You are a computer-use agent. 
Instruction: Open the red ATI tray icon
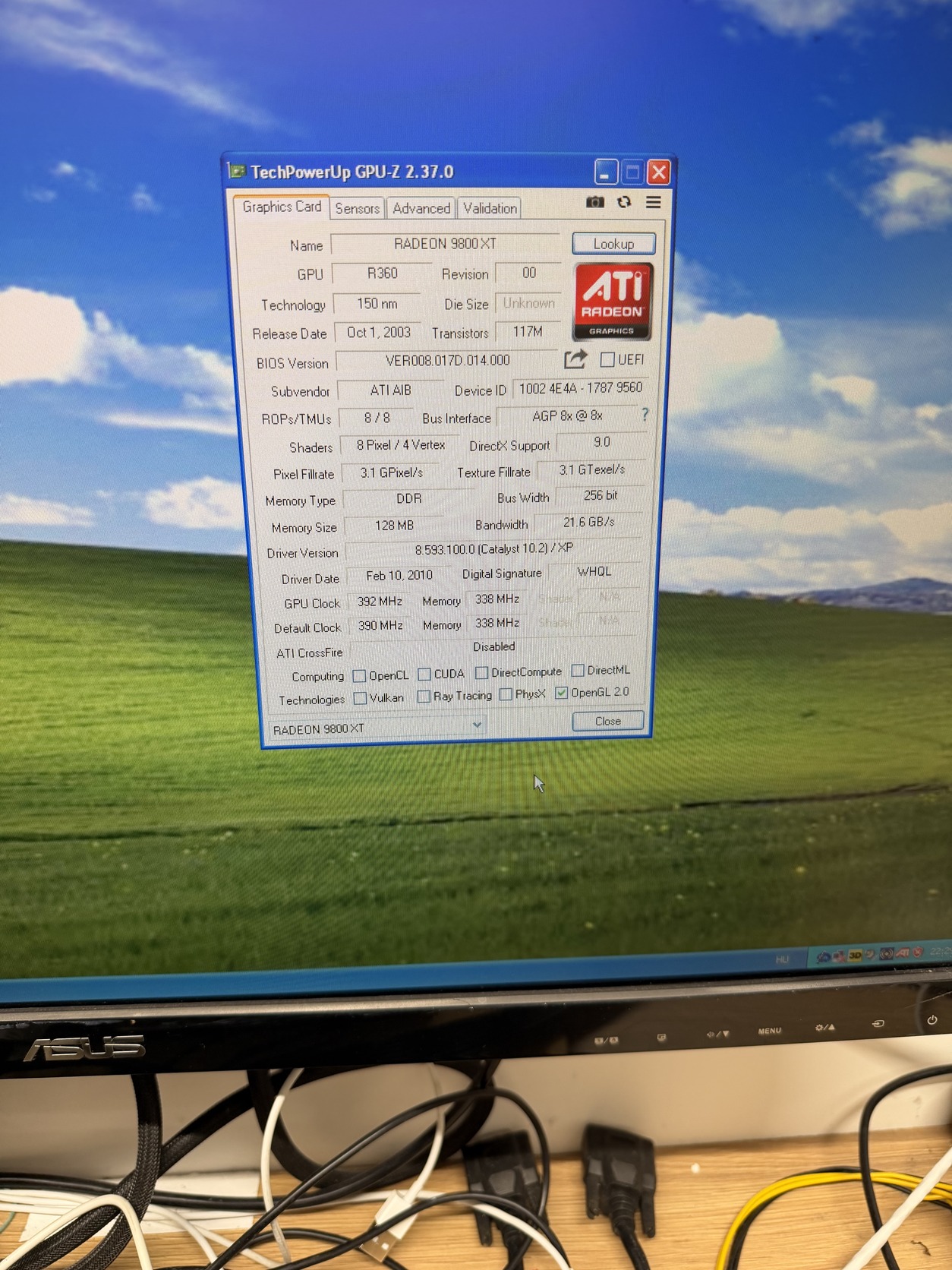tap(902, 953)
